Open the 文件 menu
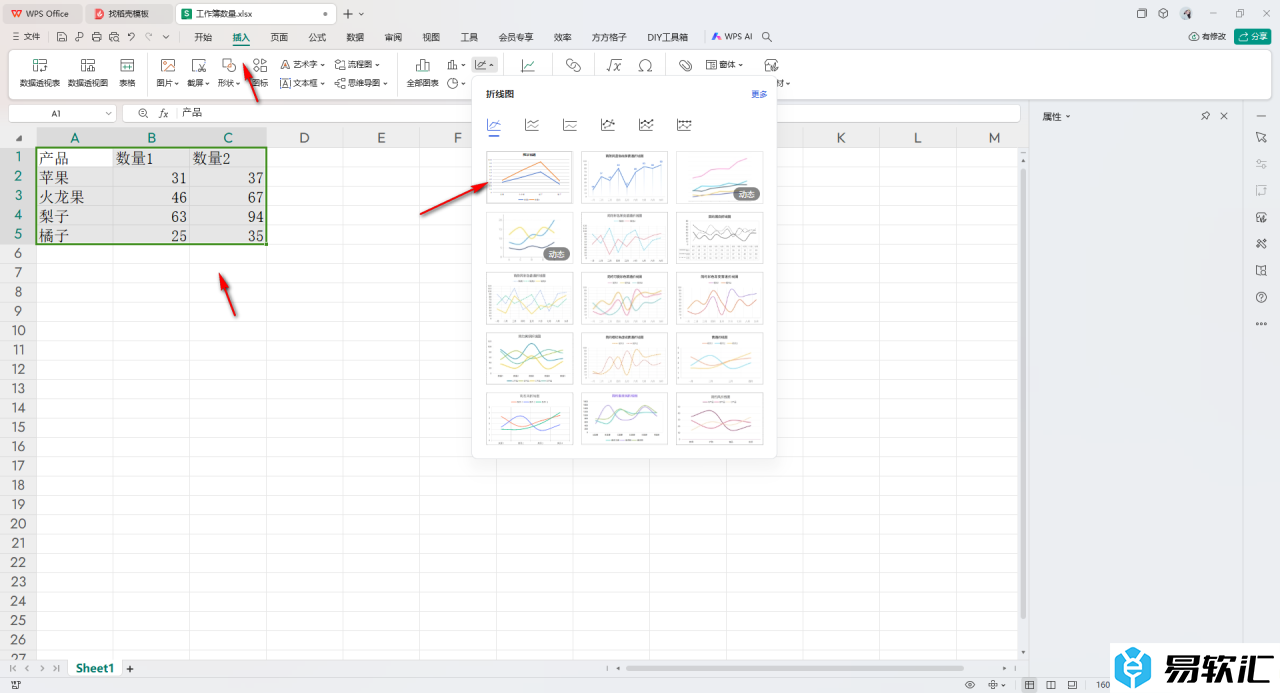The image size is (1280, 693). pyautogui.click(x=26, y=37)
